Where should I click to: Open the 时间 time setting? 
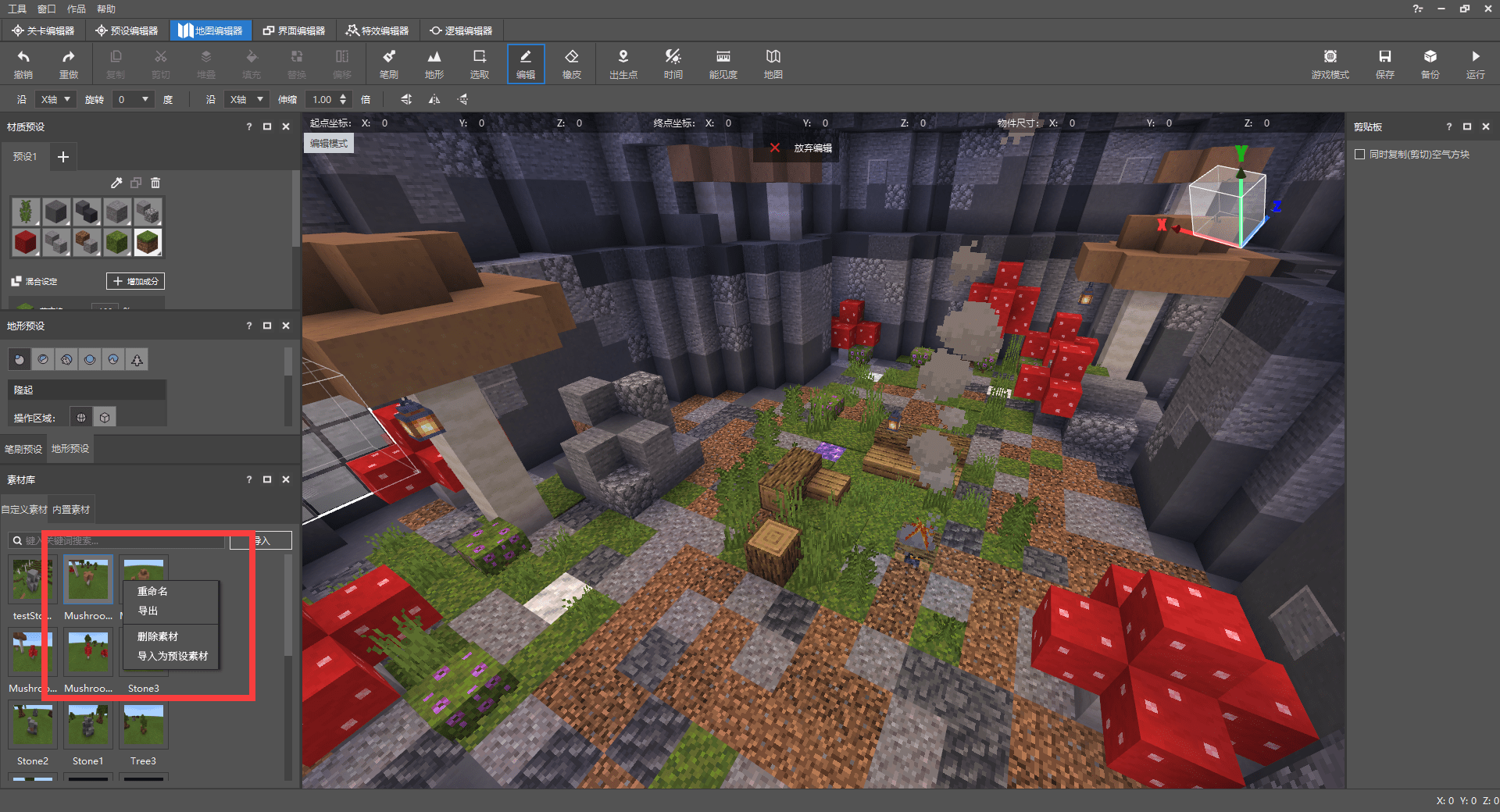(x=673, y=62)
